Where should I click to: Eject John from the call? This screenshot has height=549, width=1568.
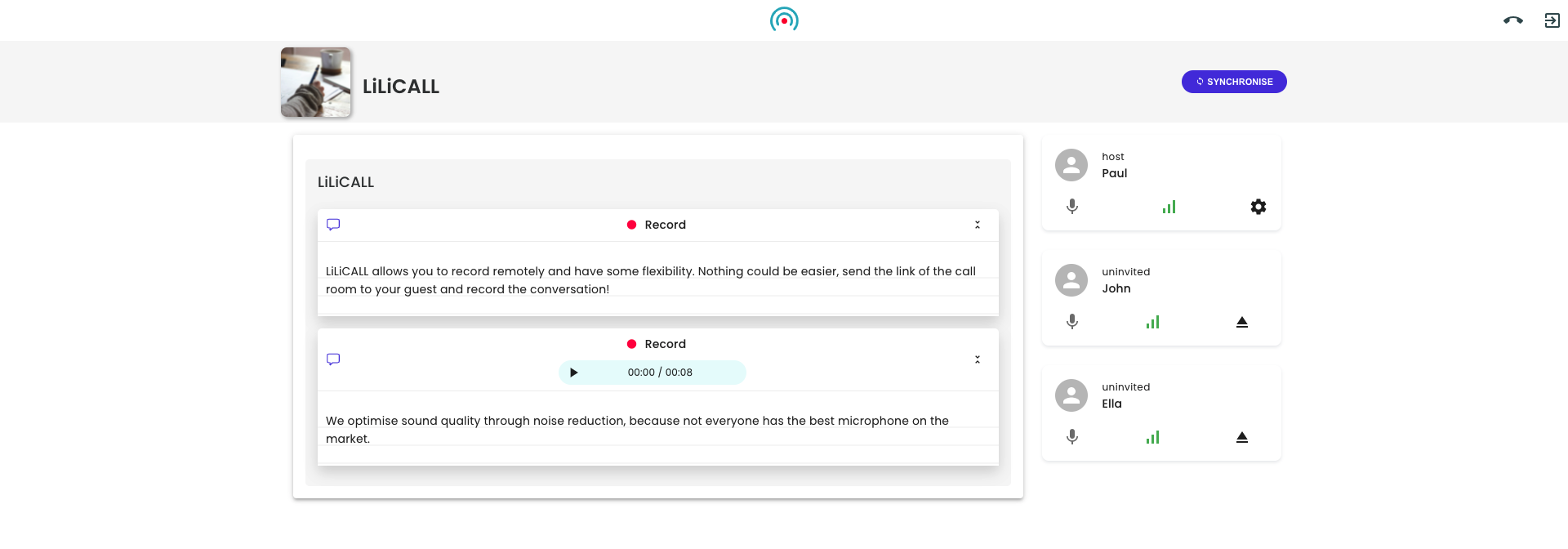coord(1242,322)
